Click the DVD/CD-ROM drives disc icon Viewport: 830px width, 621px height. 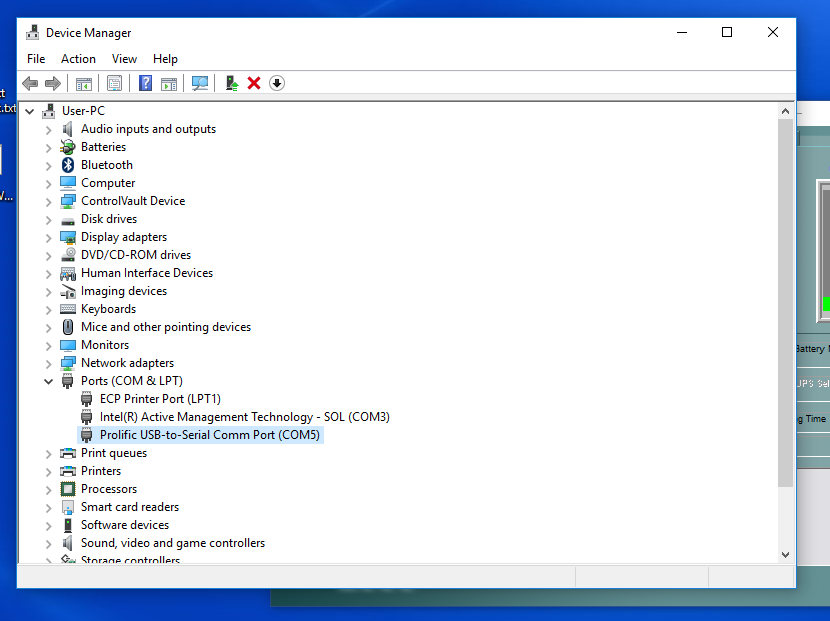(x=68, y=255)
